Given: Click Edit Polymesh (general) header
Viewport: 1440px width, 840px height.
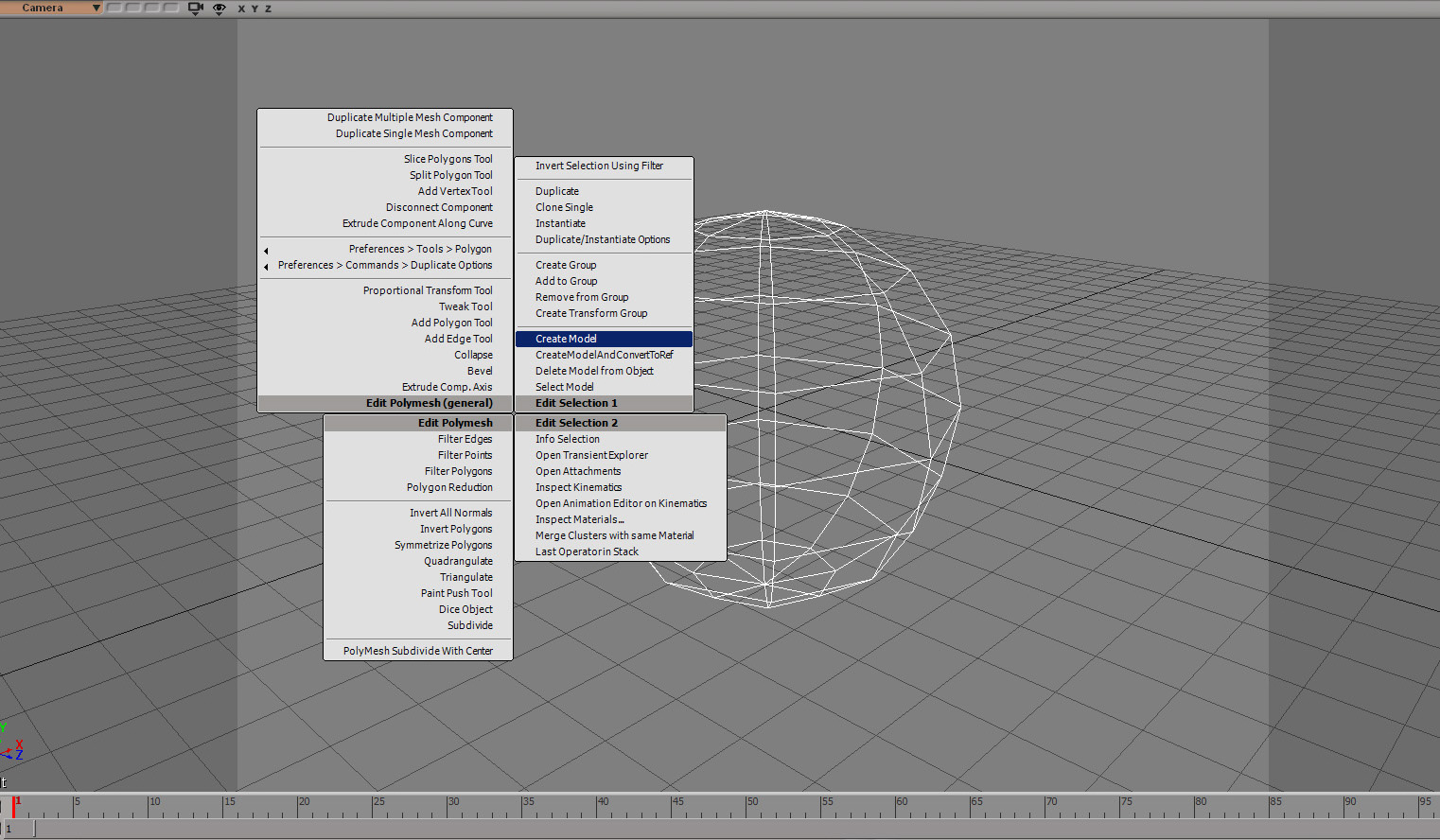Looking at the screenshot, I should pos(385,403).
